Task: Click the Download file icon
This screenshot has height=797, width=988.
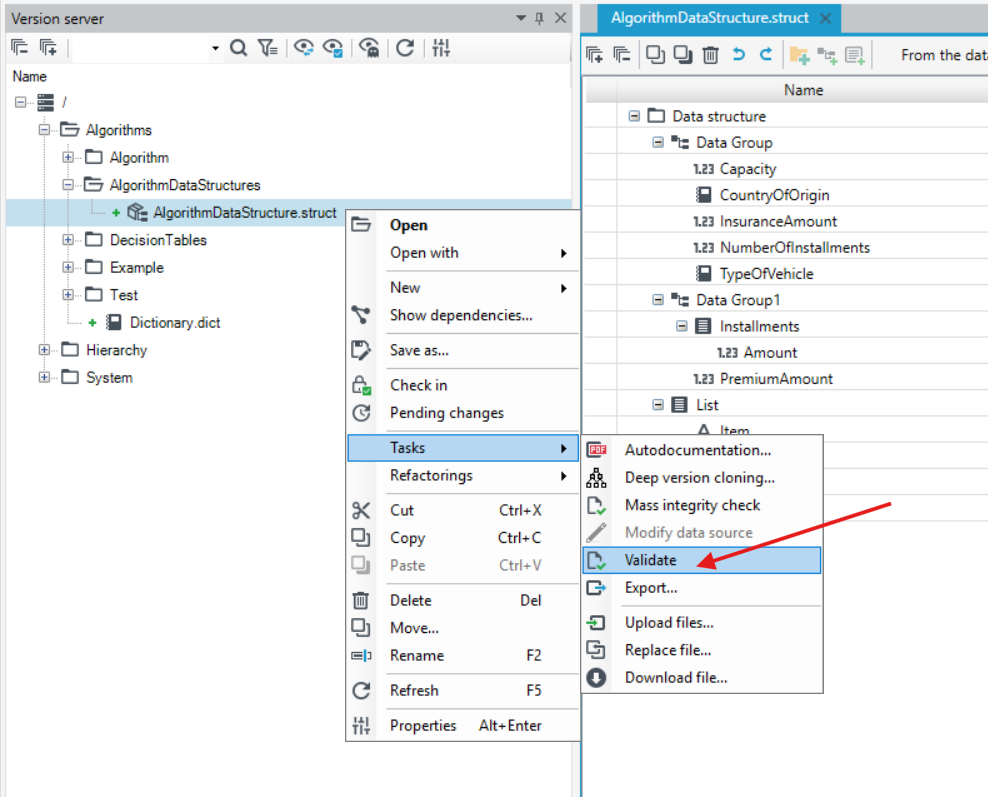Action: pyautogui.click(x=596, y=678)
